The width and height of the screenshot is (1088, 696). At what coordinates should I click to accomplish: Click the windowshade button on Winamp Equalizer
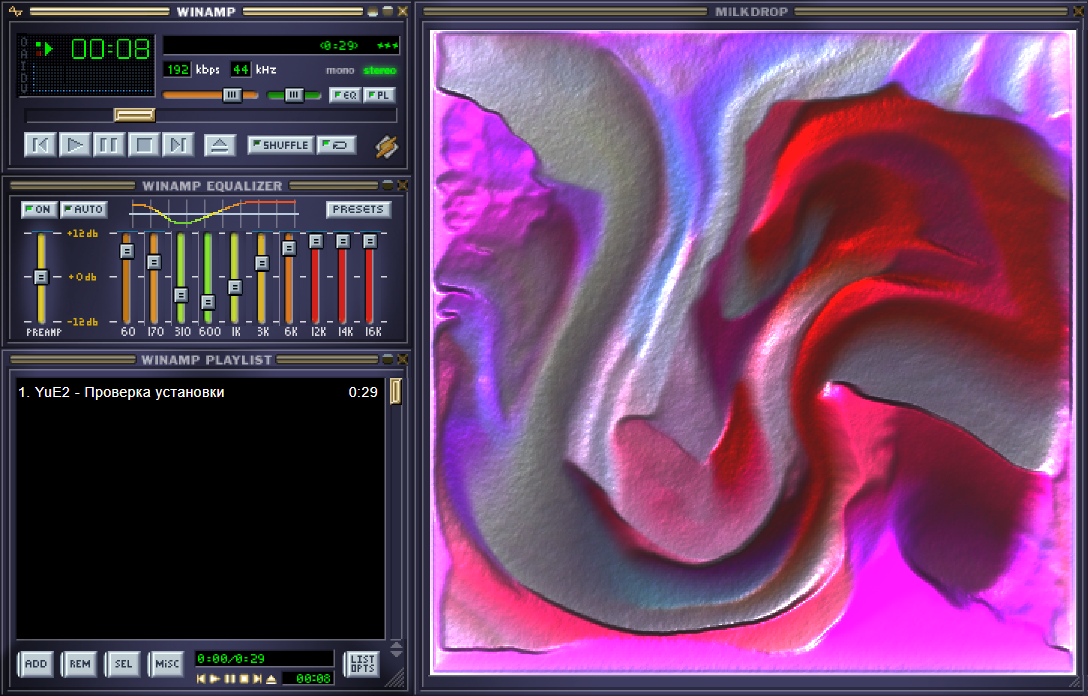388,185
